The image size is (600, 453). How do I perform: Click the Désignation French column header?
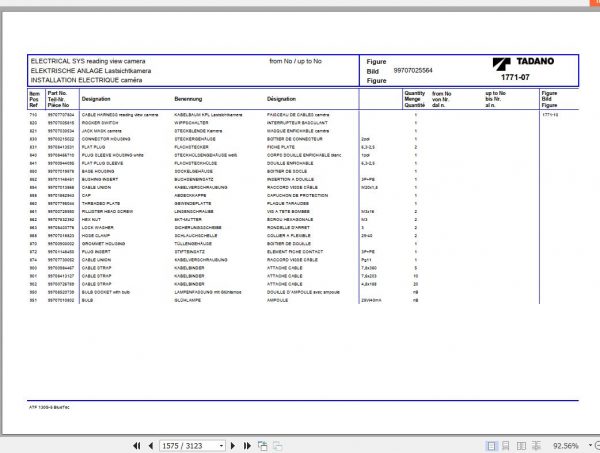tap(281, 99)
